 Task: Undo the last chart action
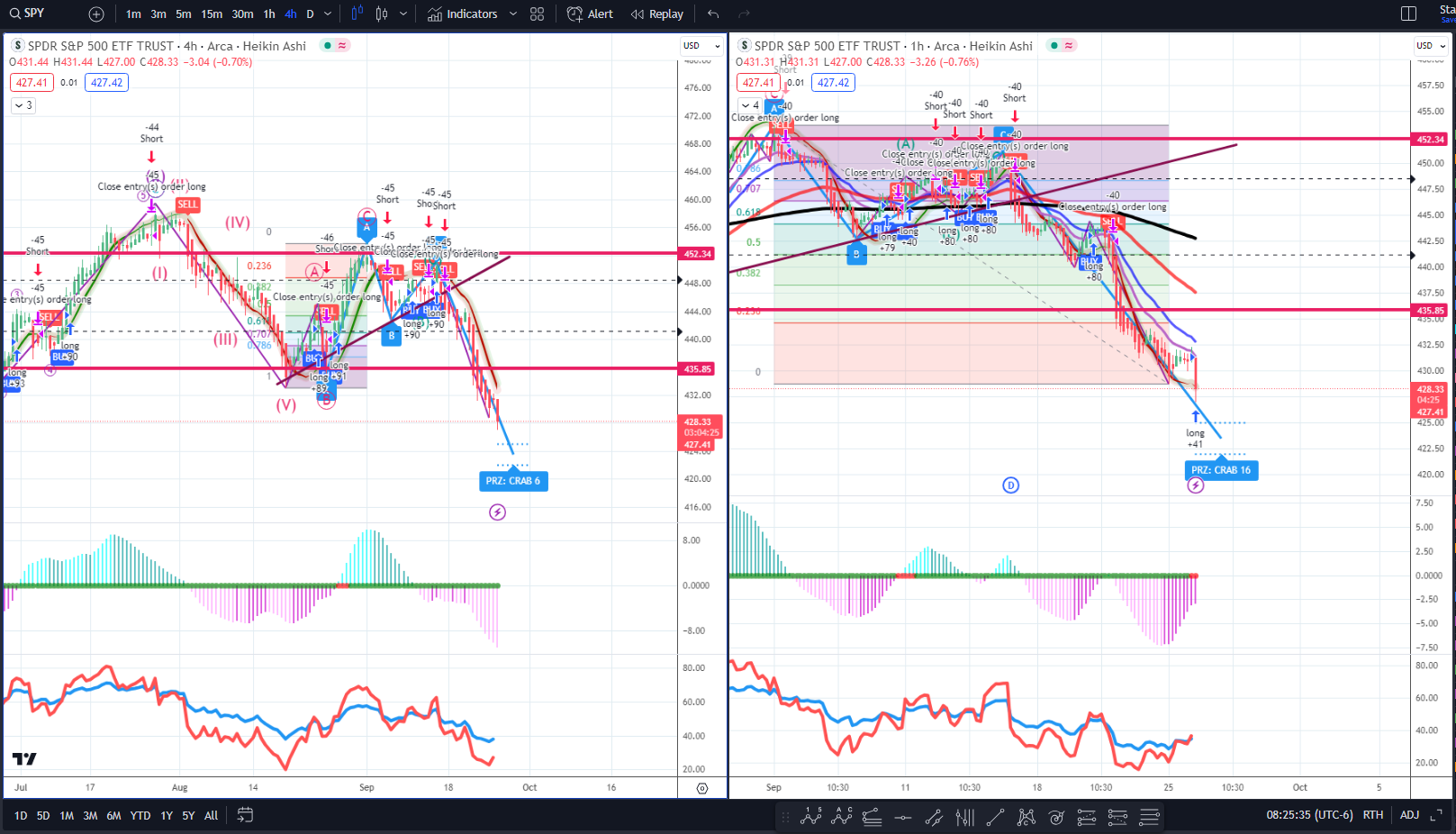(713, 14)
